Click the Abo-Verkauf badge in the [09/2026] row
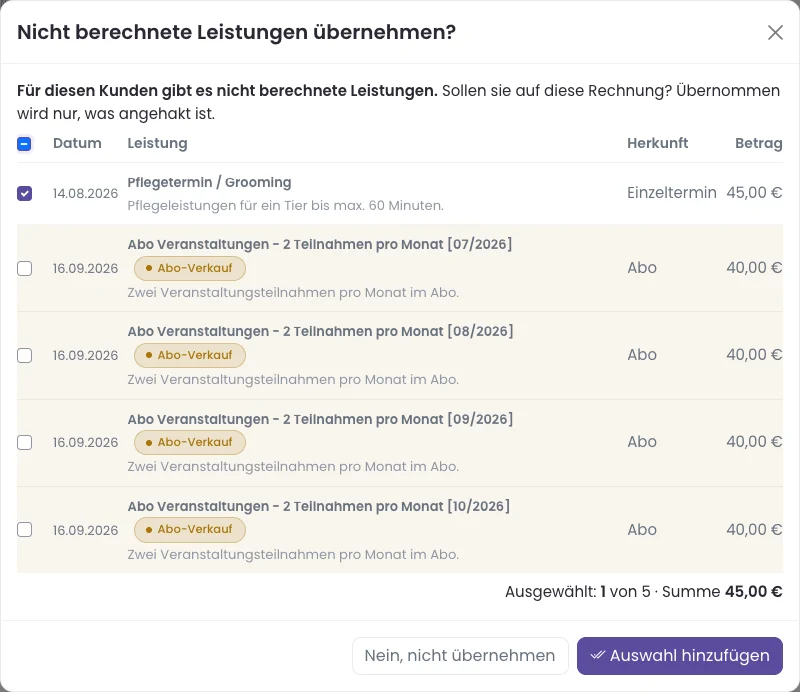This screenshot has height=692, width=800. [190, 442]
